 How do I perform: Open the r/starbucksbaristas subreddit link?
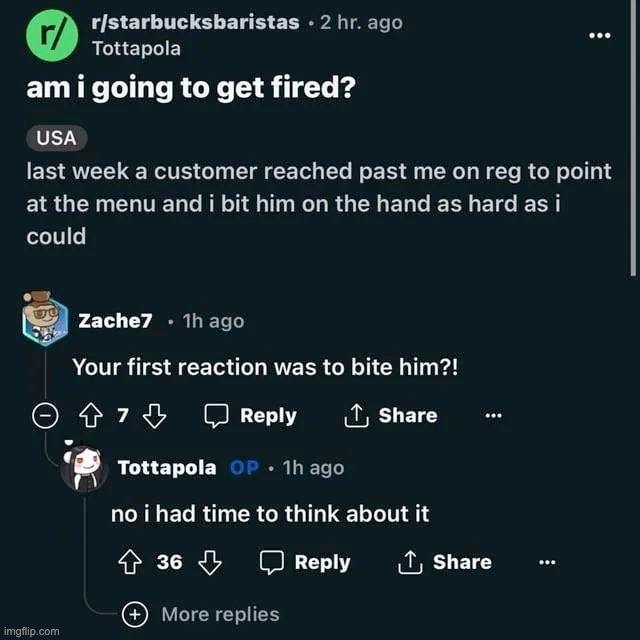pos(195,23)
